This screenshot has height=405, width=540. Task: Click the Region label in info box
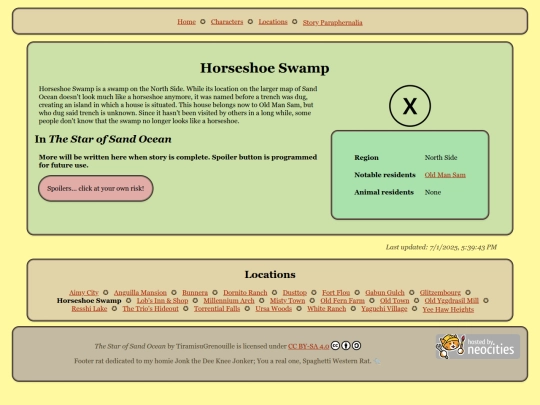[366, 157]
